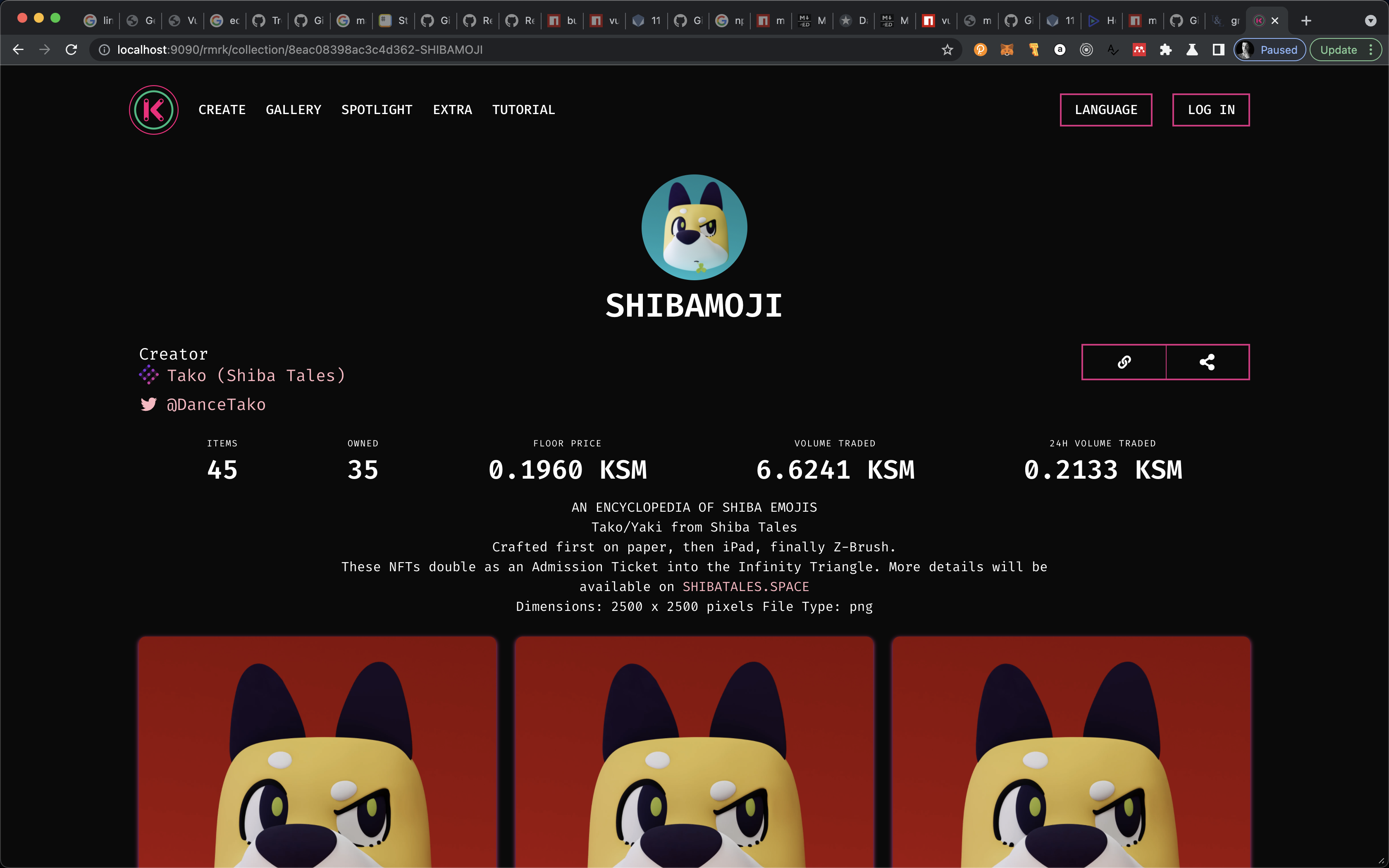Open the share icon button
Screen dimensions: 1389x868
[1207, 362]
